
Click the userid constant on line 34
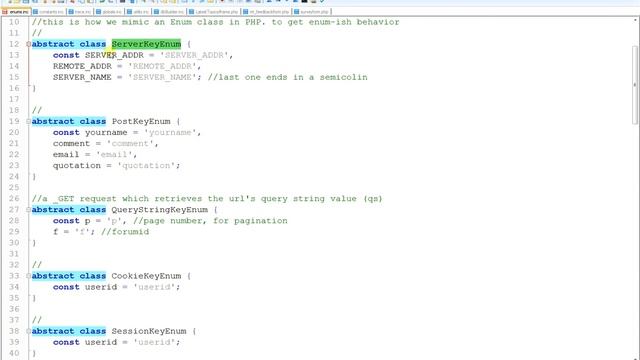(x=101, y=287)
